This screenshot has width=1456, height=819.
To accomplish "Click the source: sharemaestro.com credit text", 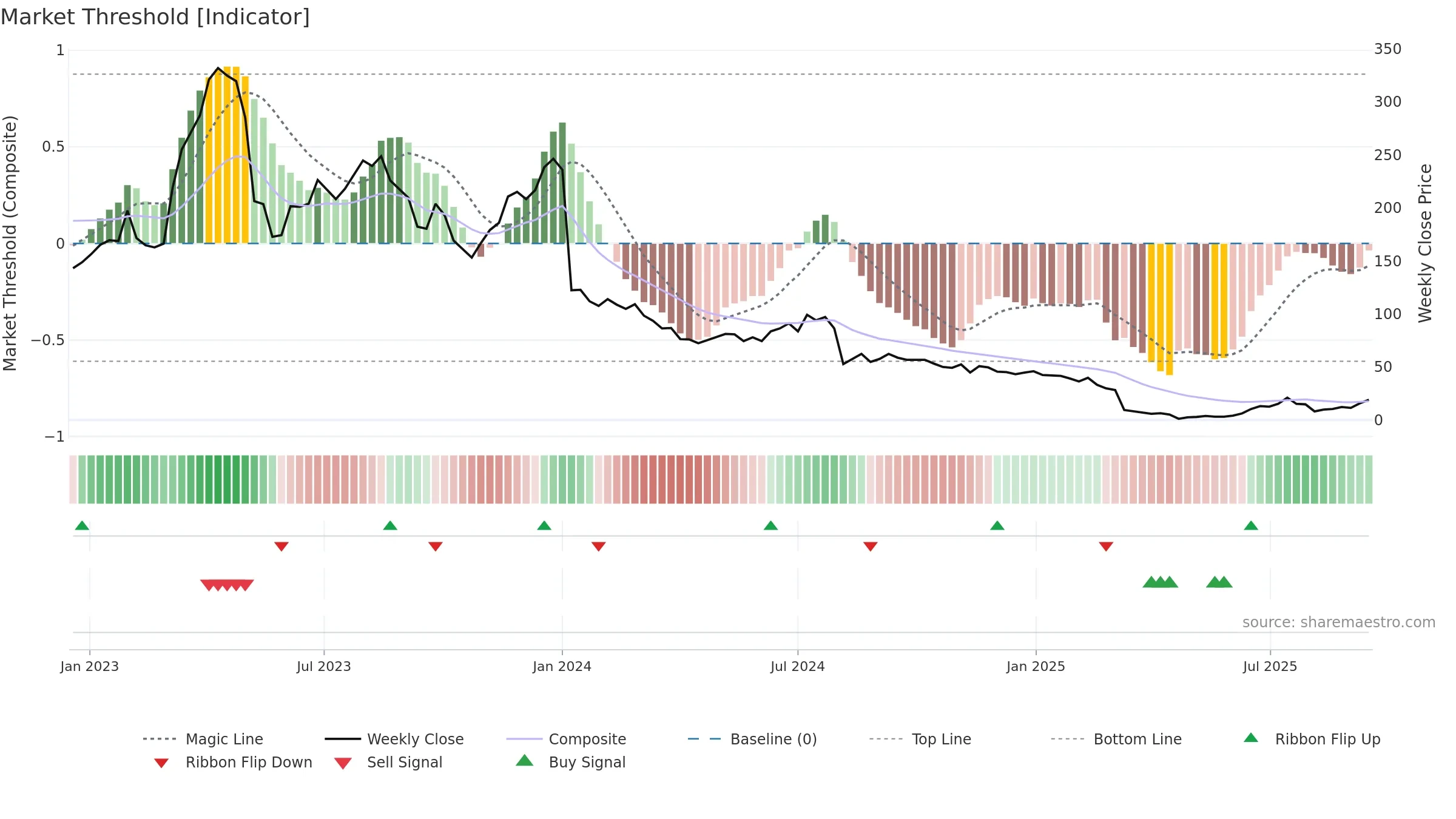I will pyautogui.click(x=1339, y=622).
